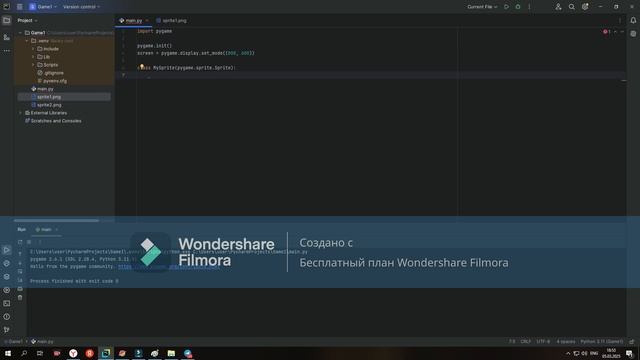Open the AI assistant icon in right sidebar
Image resolution: width=640 pixels, height=360 pixels.
coord(633,34)
